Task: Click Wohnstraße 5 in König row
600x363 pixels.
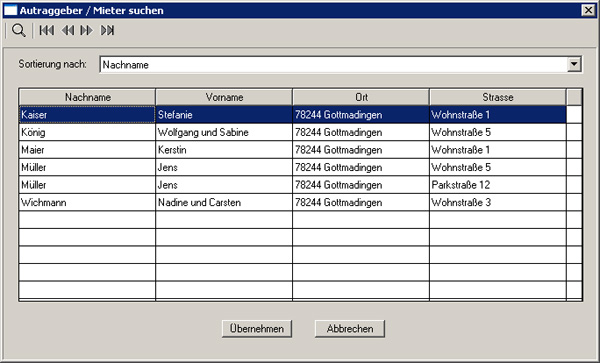Action: coord(497,132)
